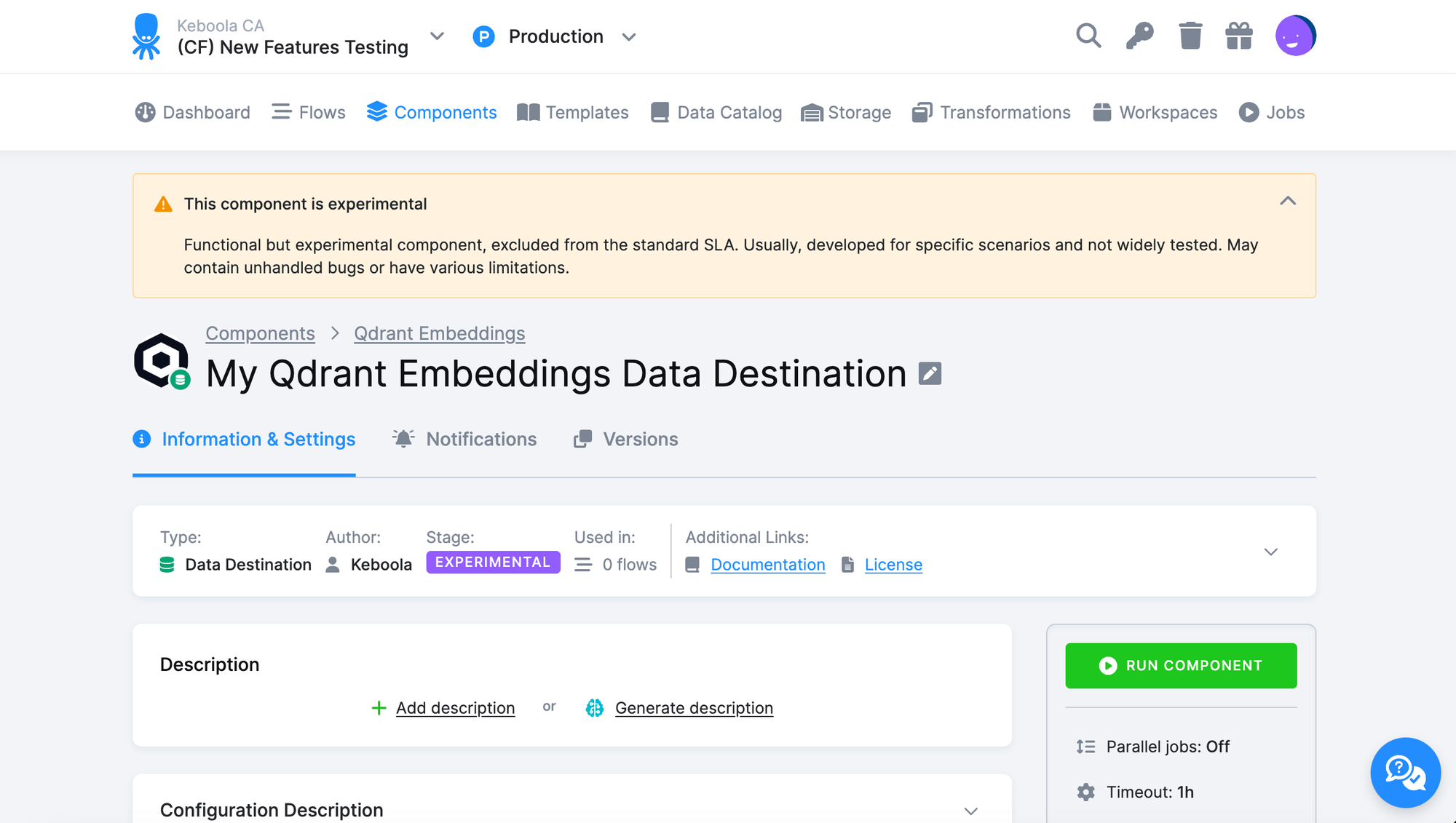Click the Documentation book icon
The image size is (1456, 823).
pos(692,565)
